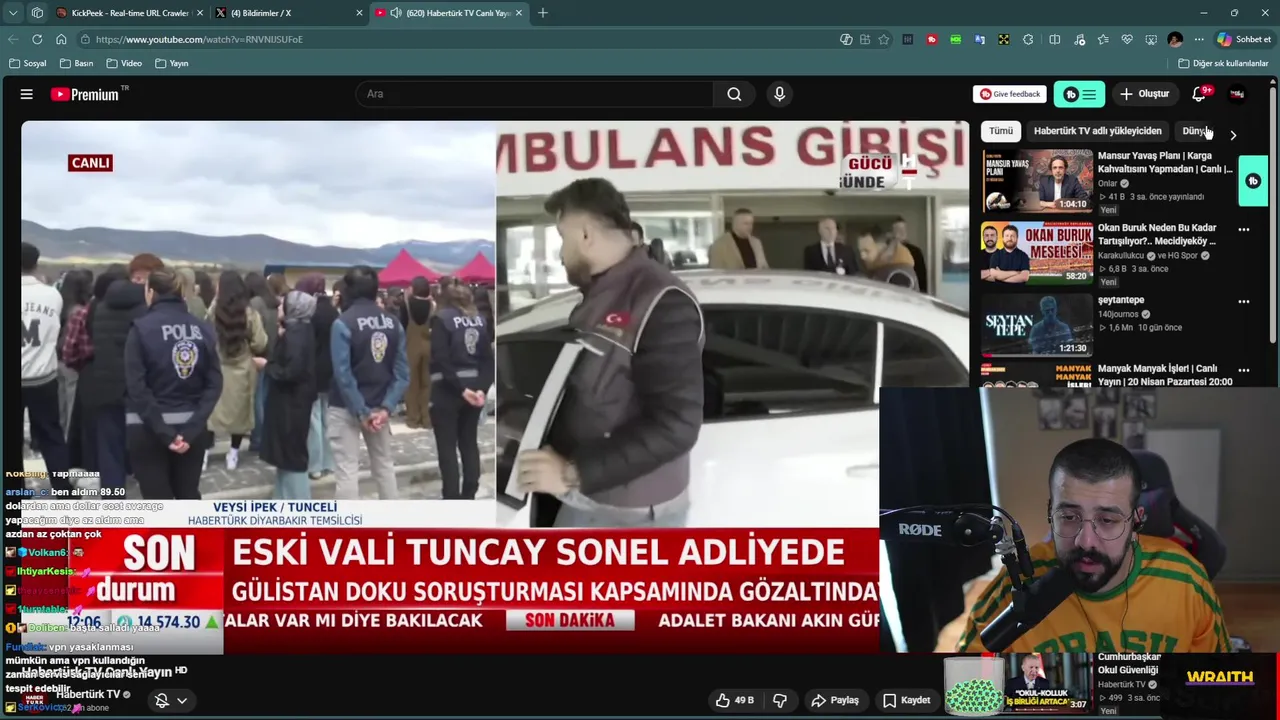Click the translate extension icon
The image size is (1280, 720).
(979, 39)
